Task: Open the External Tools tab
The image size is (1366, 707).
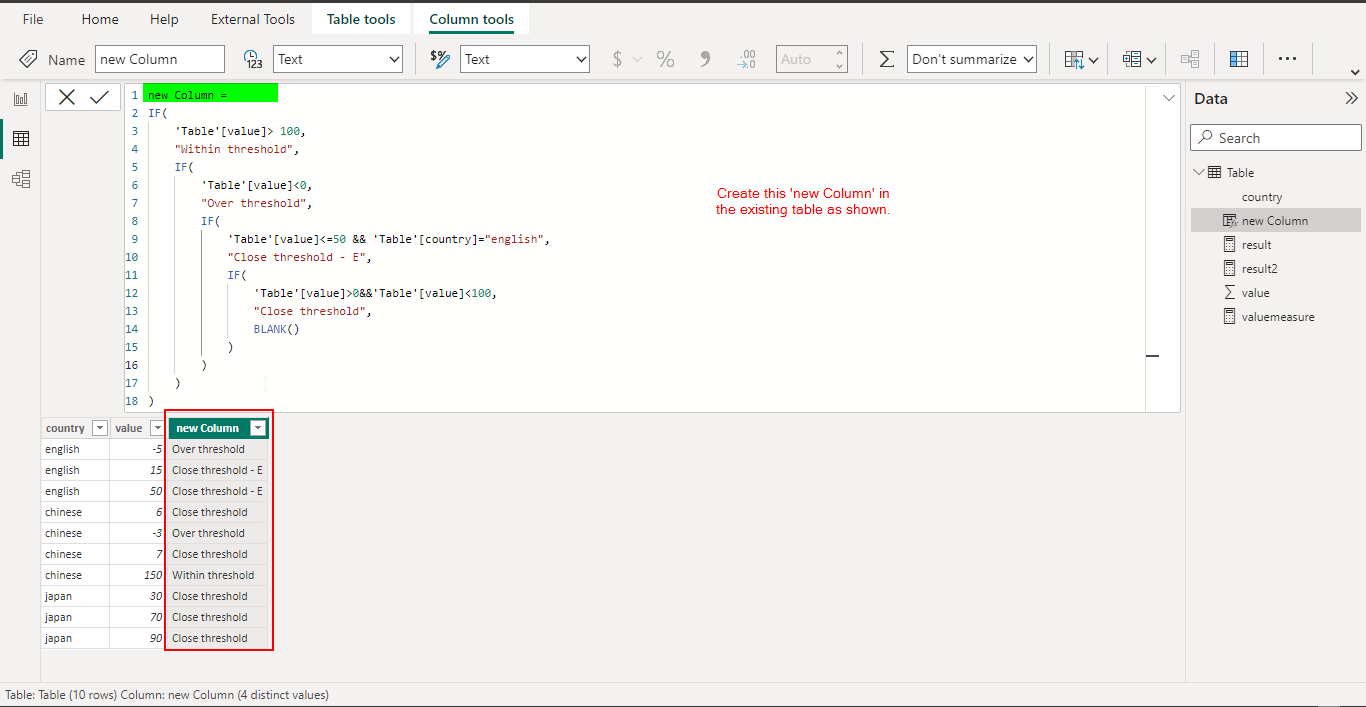Action: click(253, 19)
